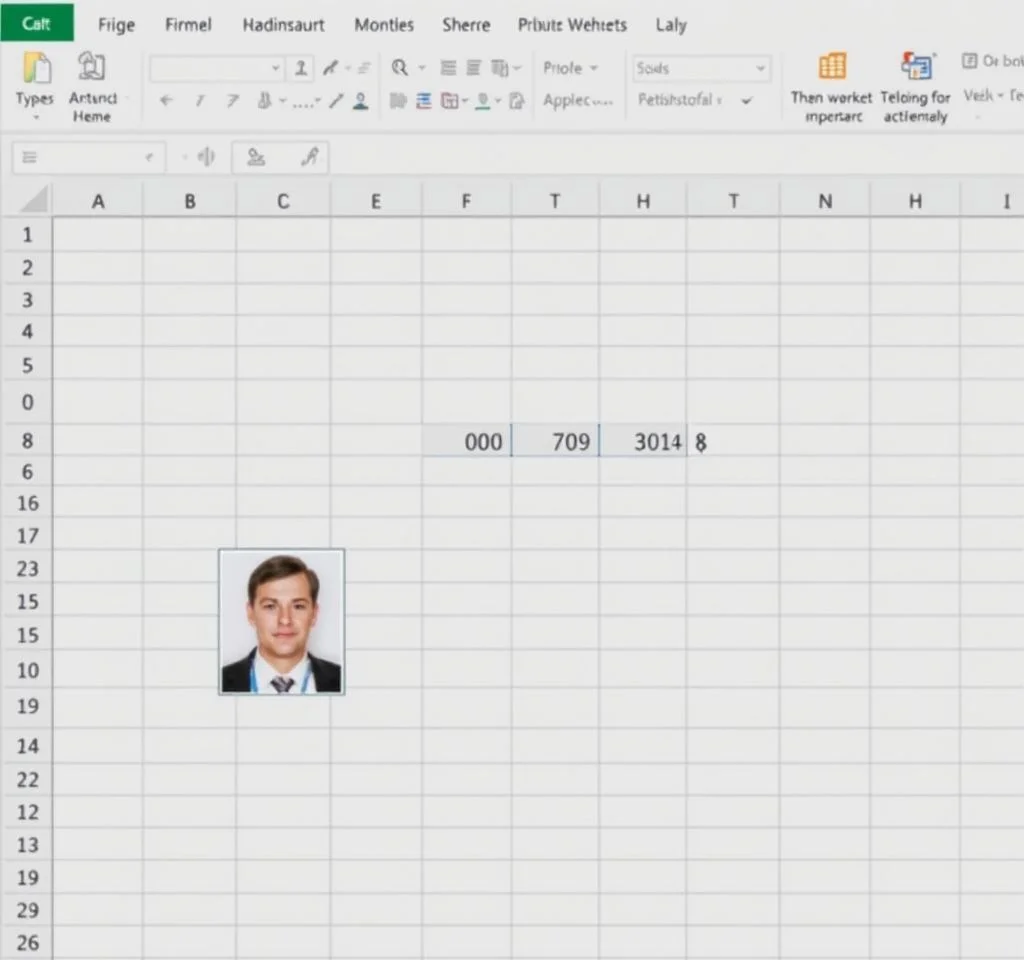
Task: Open the green Caft file tab
Action: (x=37, y=24)
